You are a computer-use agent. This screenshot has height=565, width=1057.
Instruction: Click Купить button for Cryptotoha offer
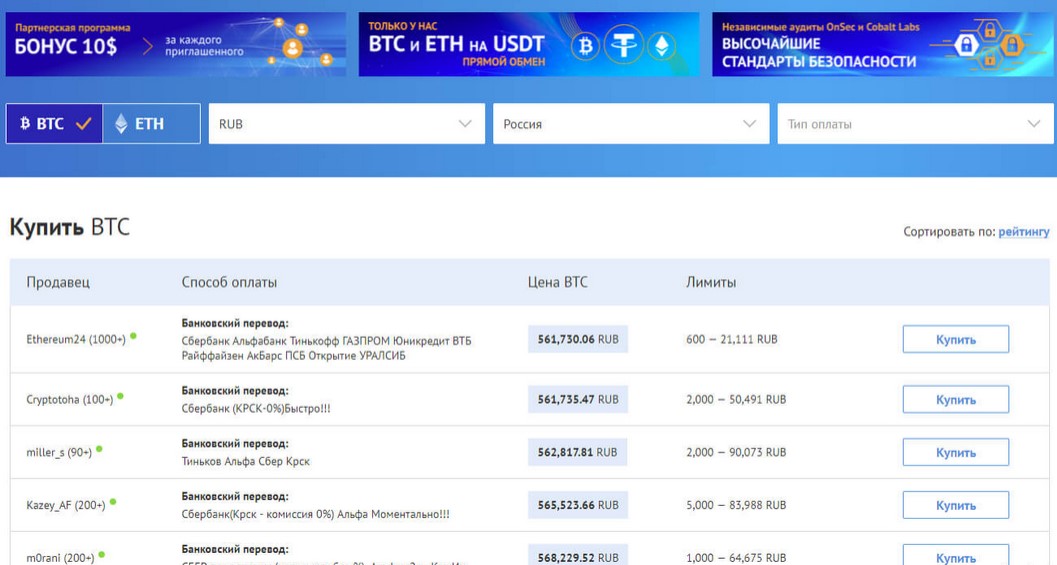956,399
